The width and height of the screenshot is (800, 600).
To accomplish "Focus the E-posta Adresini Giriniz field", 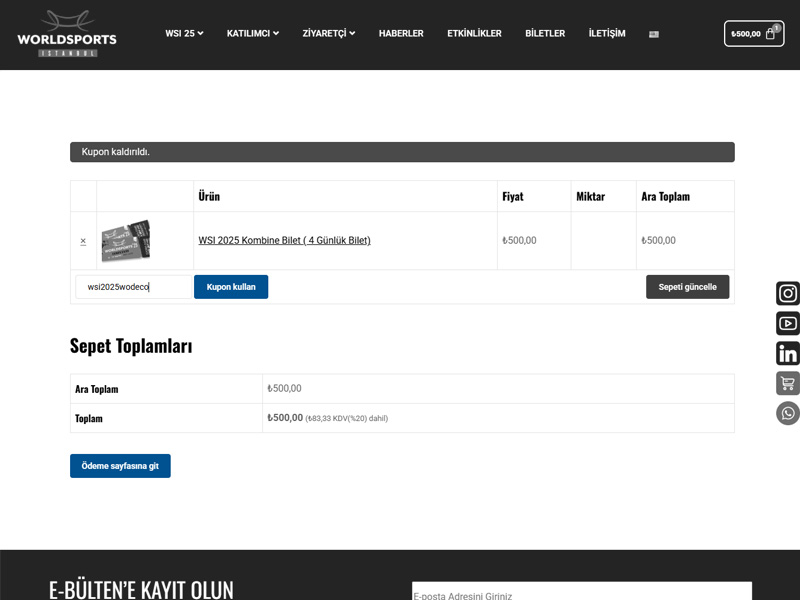I will 582,591.
